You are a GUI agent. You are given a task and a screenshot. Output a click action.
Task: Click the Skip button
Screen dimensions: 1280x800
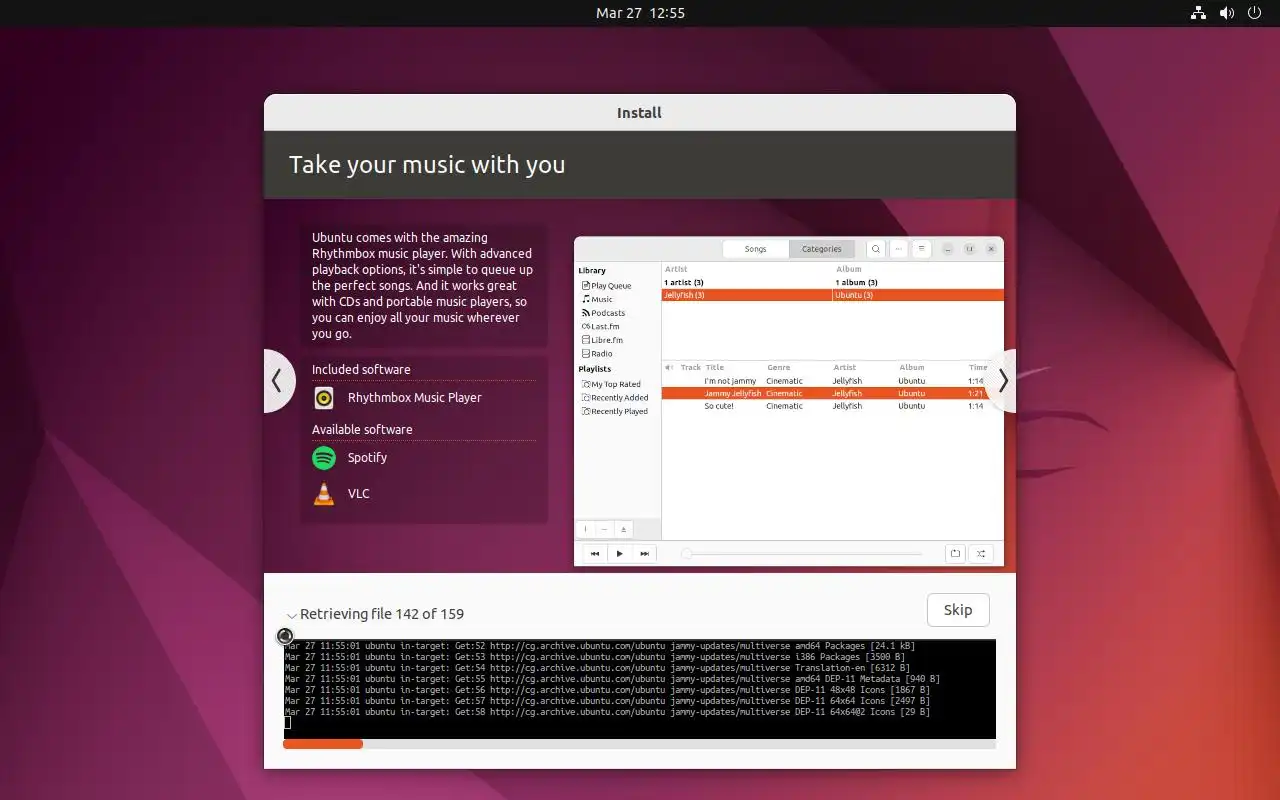[x=958, y=610]
